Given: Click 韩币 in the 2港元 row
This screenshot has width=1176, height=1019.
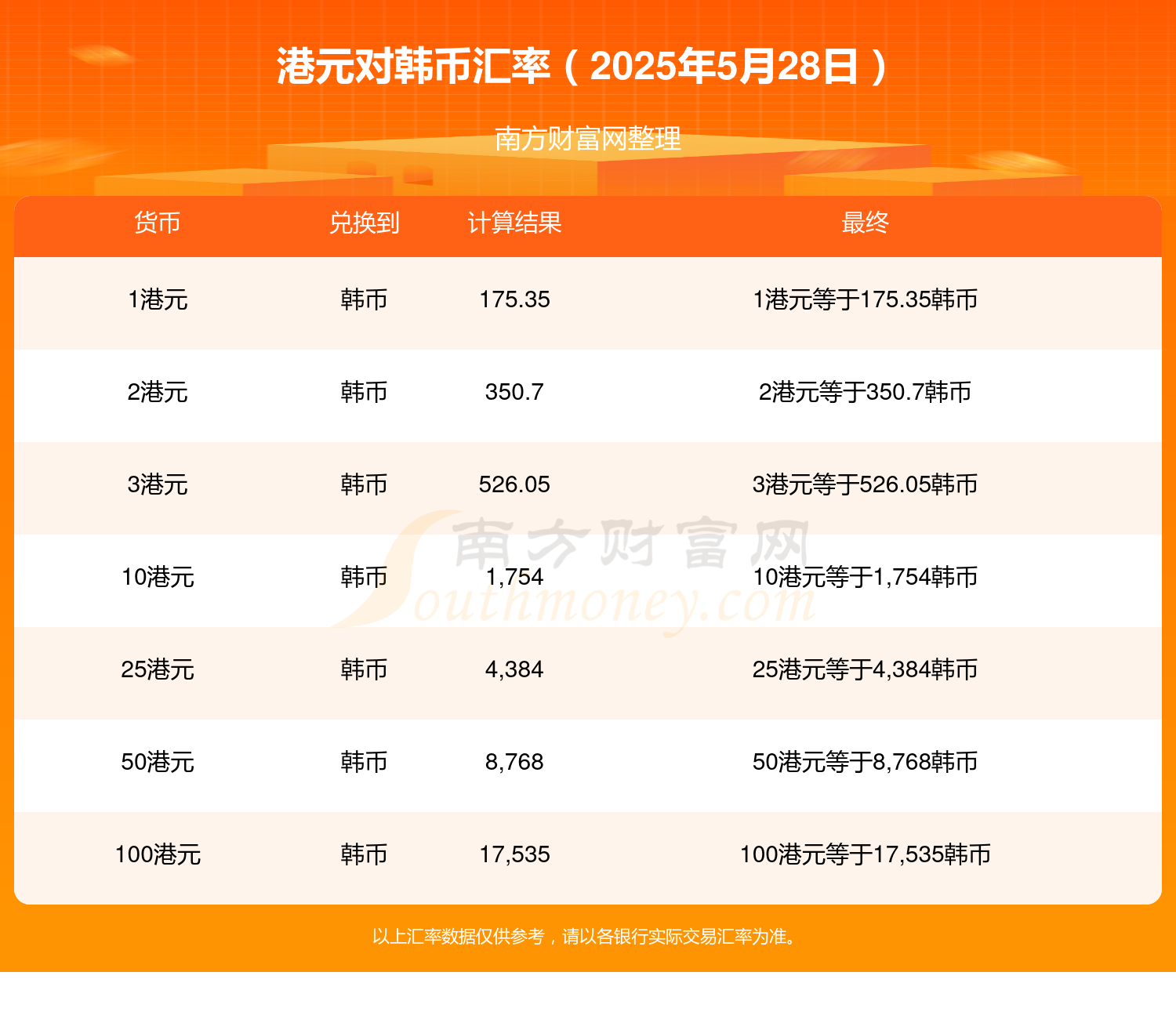Looking at the screenshot, I should pyautogui.click(x=364, y=392).
